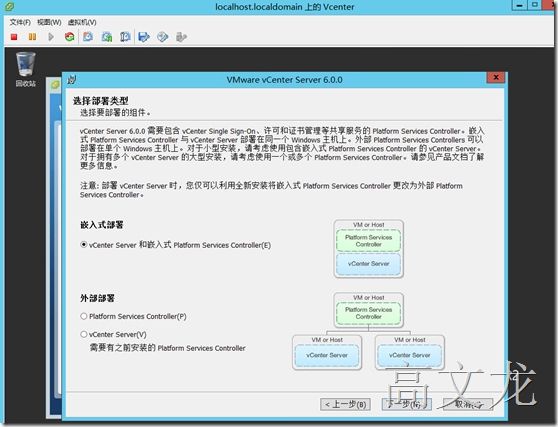Select the vCenter Server(V) radio option

(114, 334)
